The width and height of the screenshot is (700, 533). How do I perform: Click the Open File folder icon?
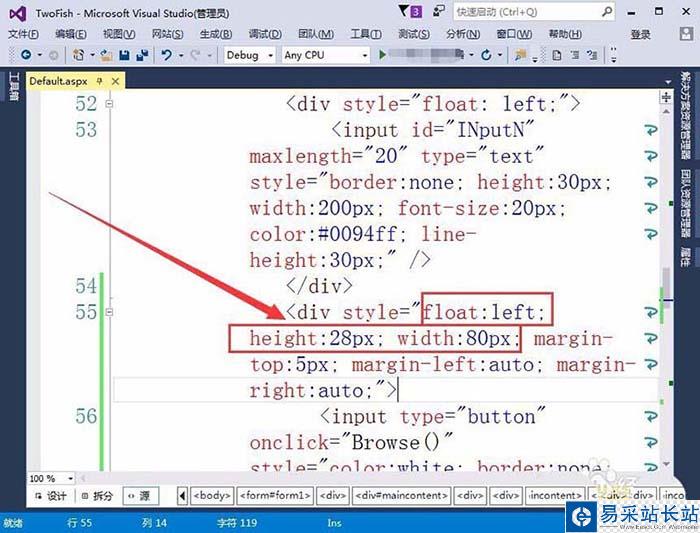(x=106, y=55)
